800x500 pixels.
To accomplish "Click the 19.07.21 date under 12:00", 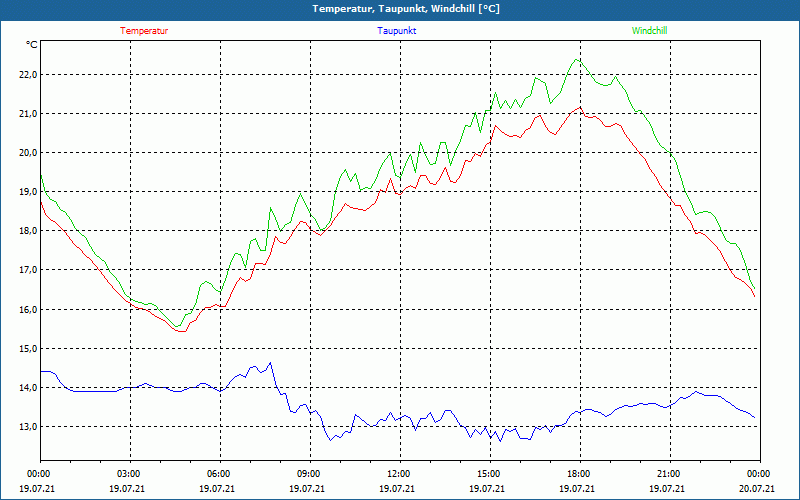I will coord(397,489).
